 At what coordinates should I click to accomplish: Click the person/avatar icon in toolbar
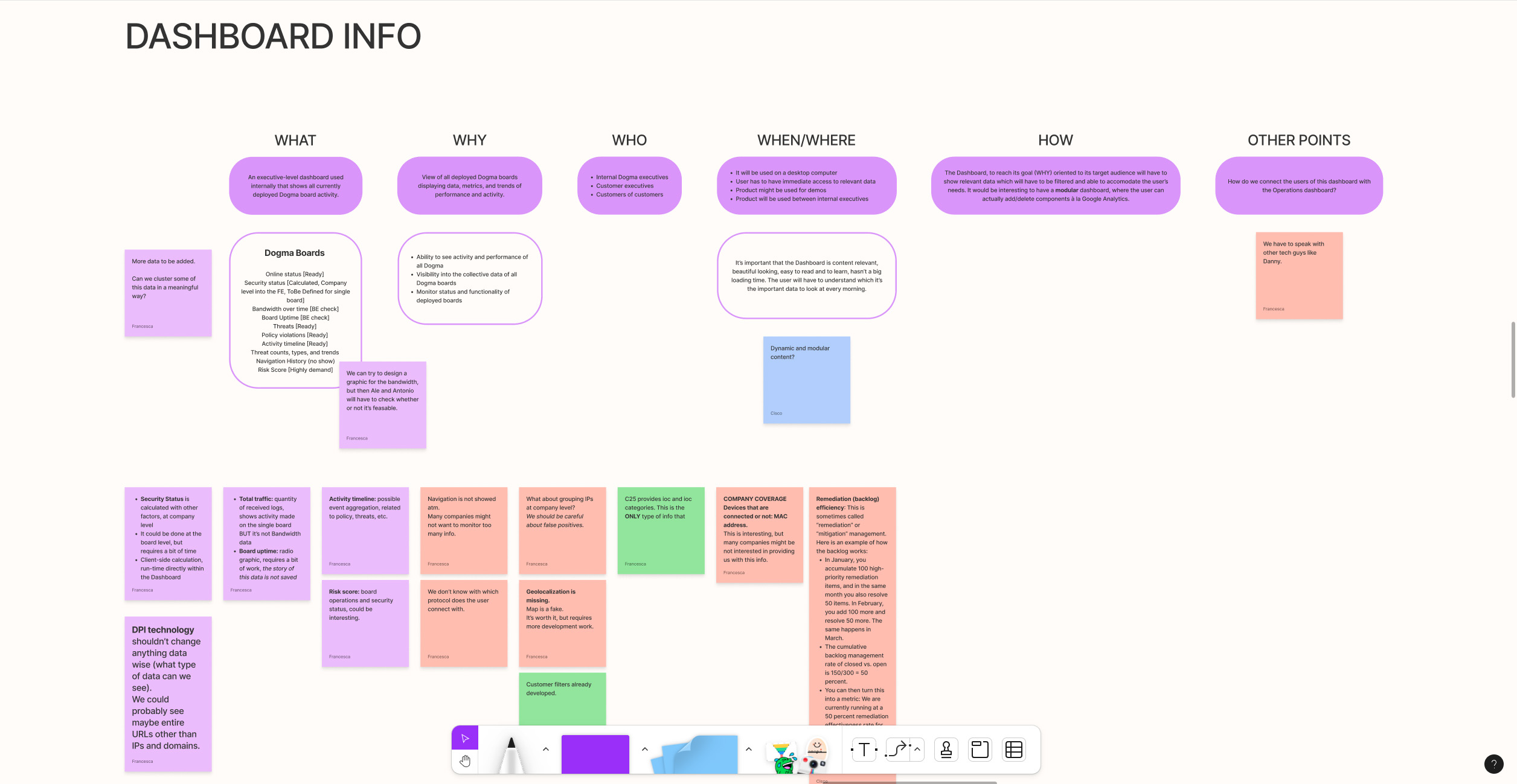945,750
